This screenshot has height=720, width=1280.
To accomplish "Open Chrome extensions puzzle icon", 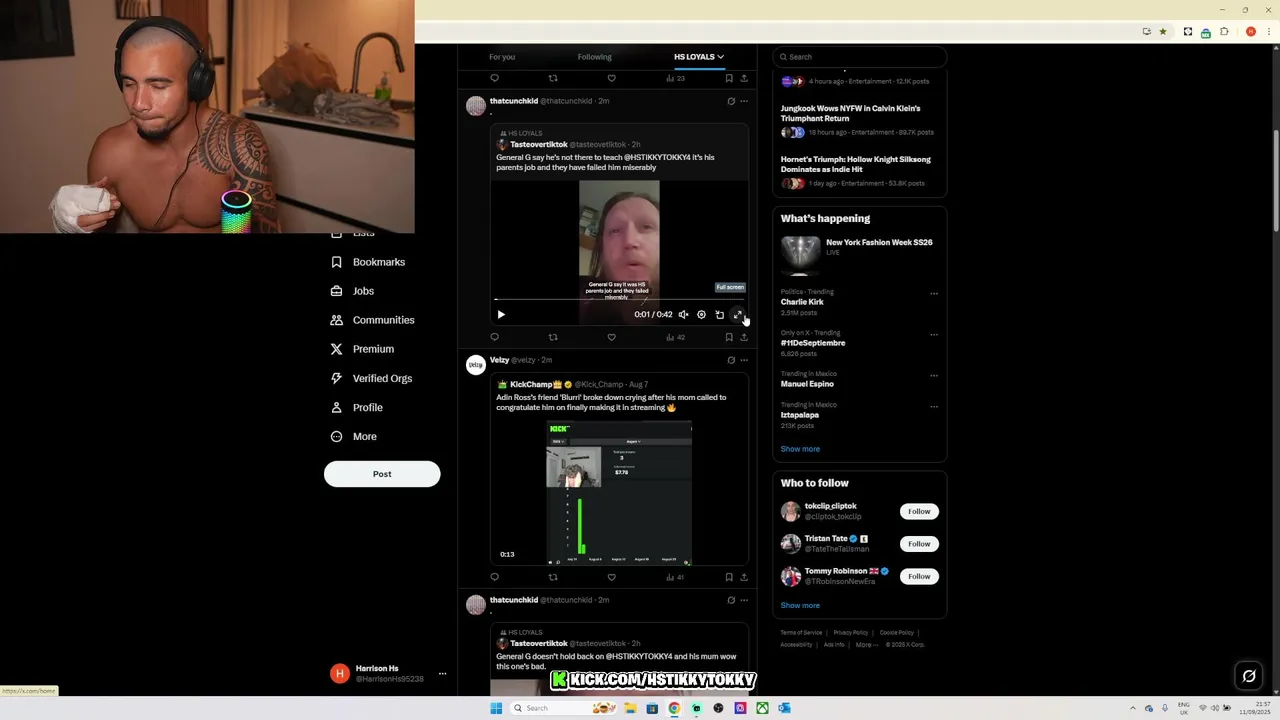I will (x=1224, y=32).
